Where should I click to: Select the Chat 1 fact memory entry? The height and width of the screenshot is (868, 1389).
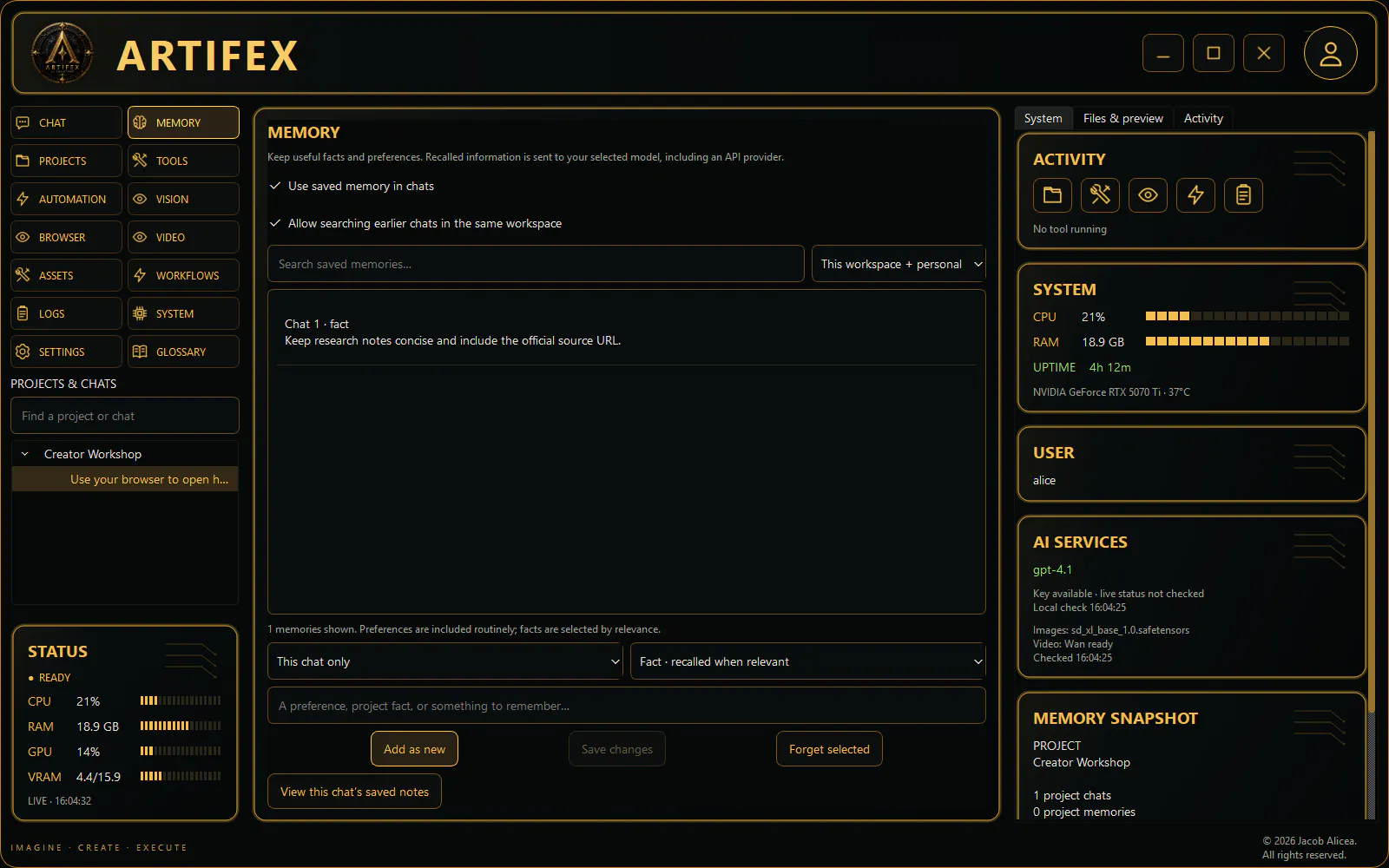(627, 332)
